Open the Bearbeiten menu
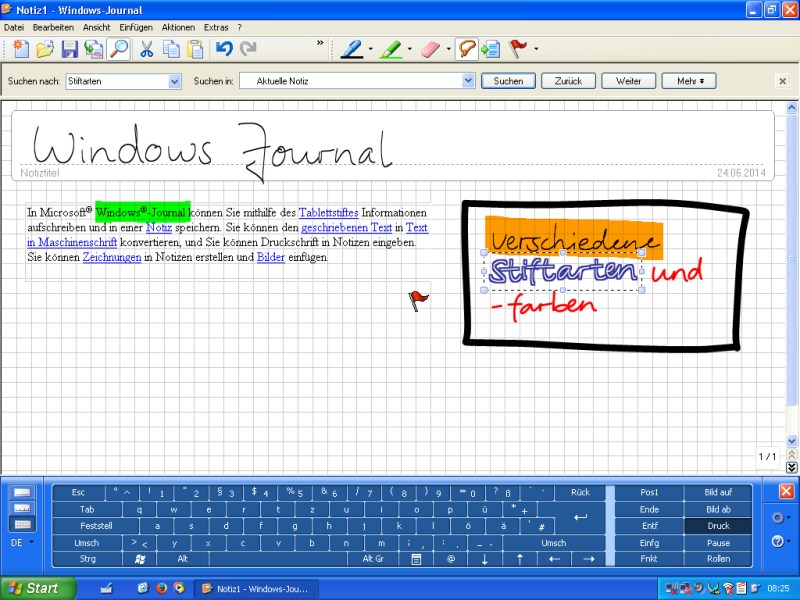Image resolution: width=800 pixels, height=600 pixels. click(x=53, y=28)
